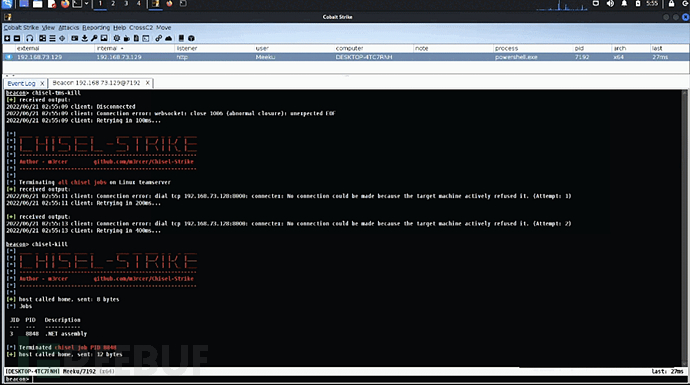
Task: Click the notification bell tray icon
Action: click(x=624, y=4)
